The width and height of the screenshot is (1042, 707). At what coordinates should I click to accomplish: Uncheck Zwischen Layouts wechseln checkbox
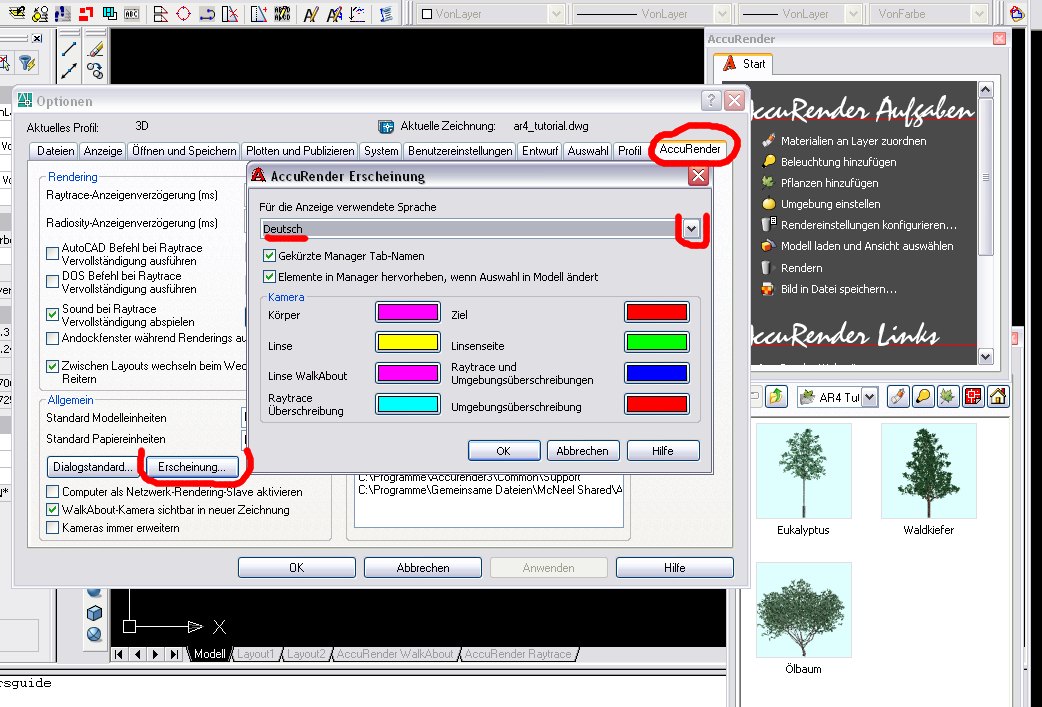coord(52,366)
